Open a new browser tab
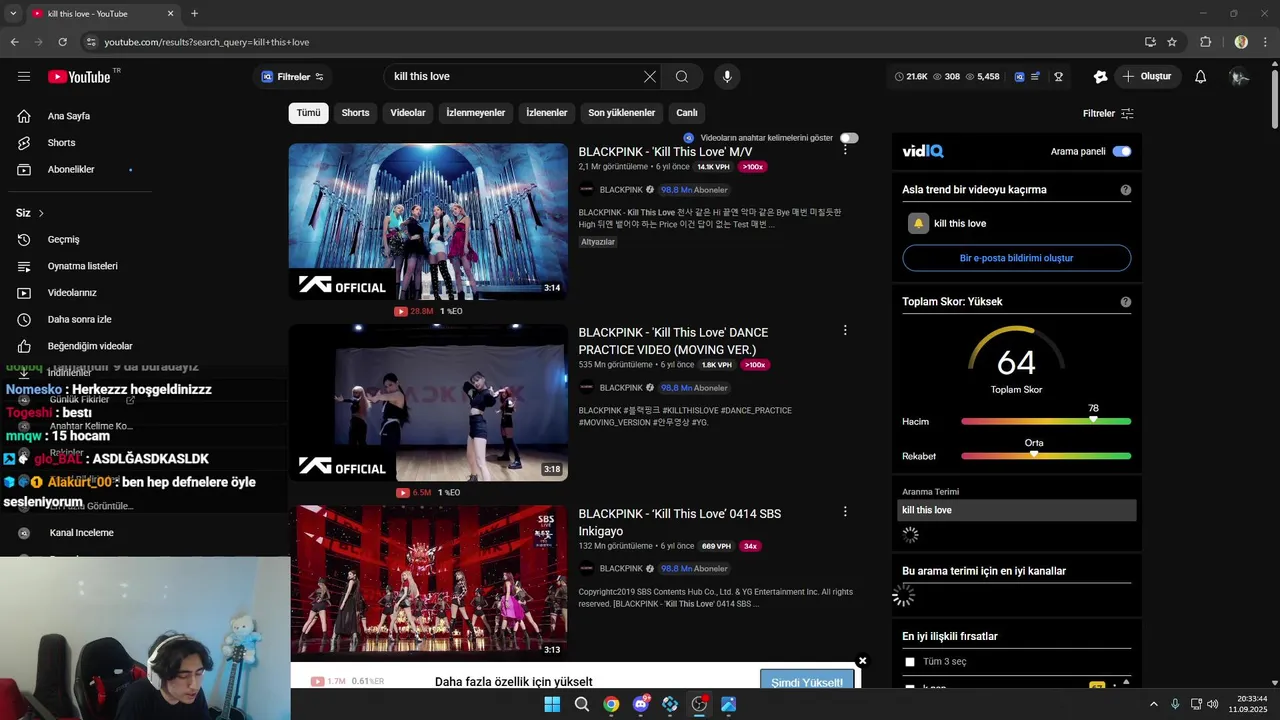 click(194, 14)
